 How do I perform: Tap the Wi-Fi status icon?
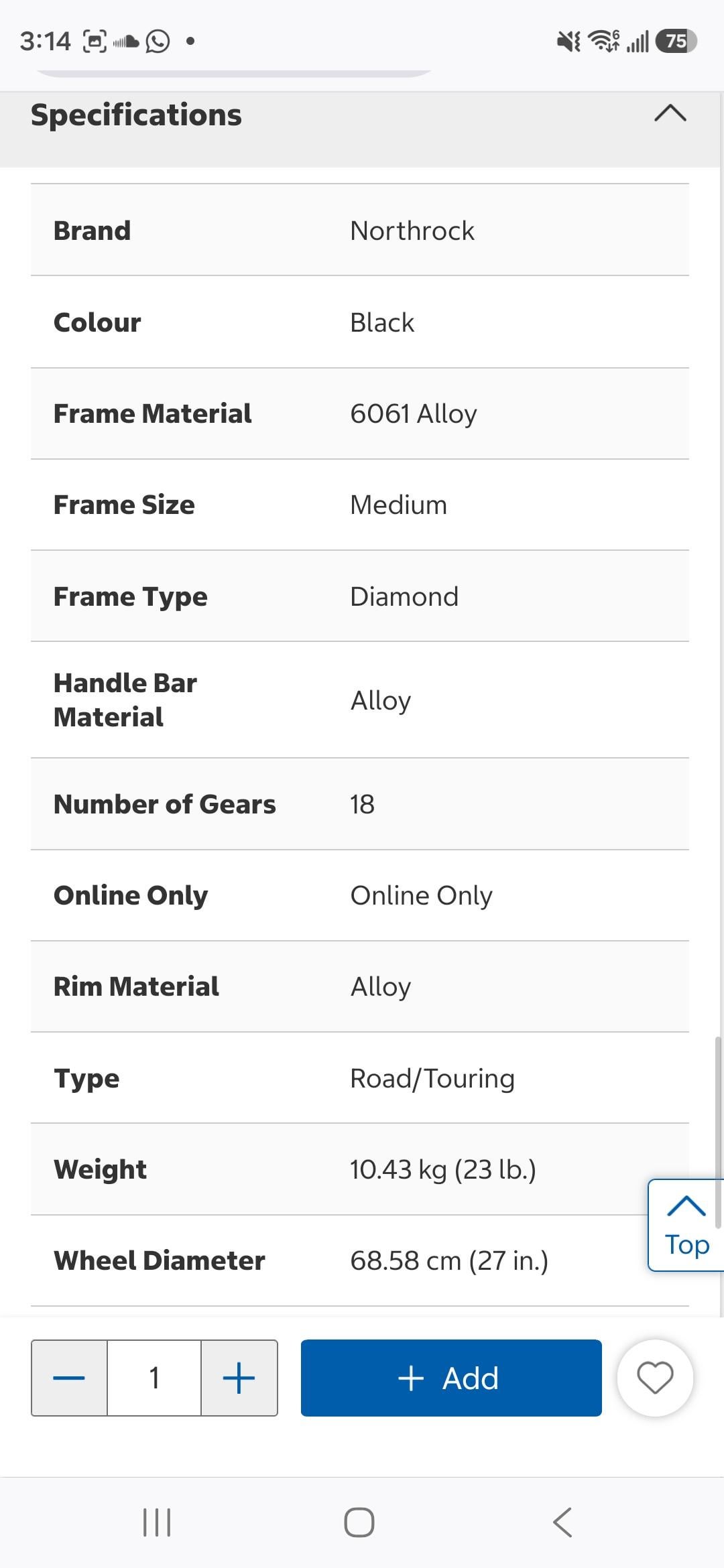[603, 42]
